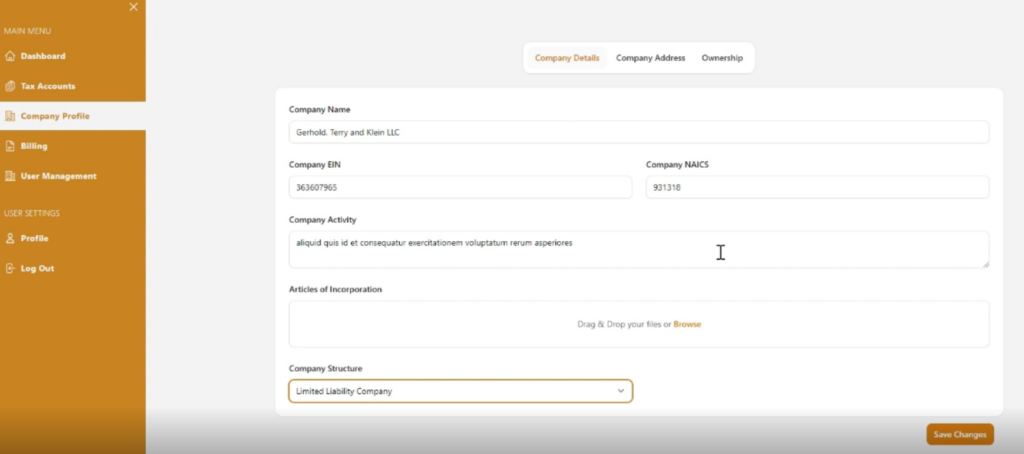Close the sidebar with the X icon
This screenshot has width=1024, height=454.
point(134,8)
